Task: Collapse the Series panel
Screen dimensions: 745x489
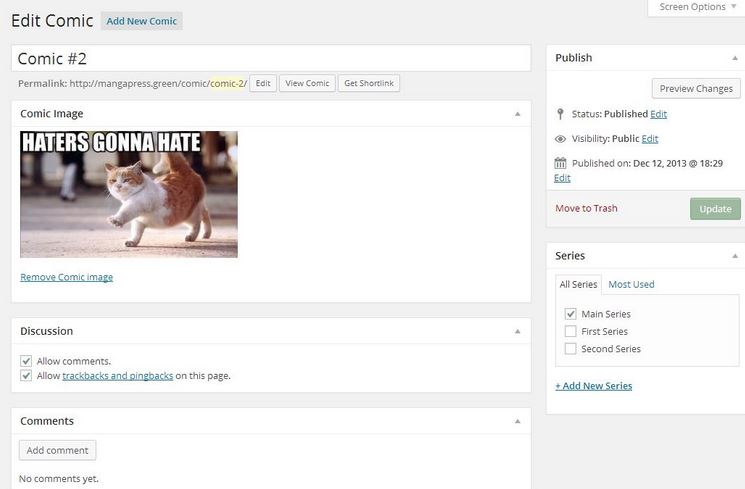Action: 735,256
